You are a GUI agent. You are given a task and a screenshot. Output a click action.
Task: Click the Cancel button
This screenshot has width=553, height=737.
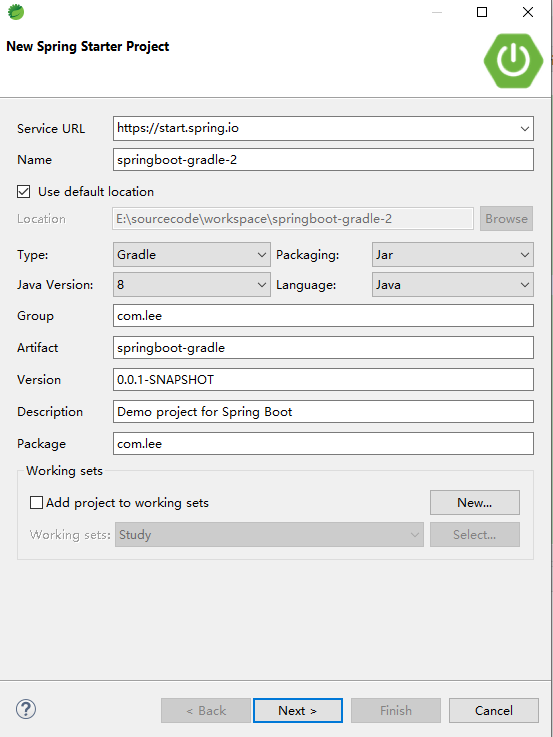click(x=494, y=711)
